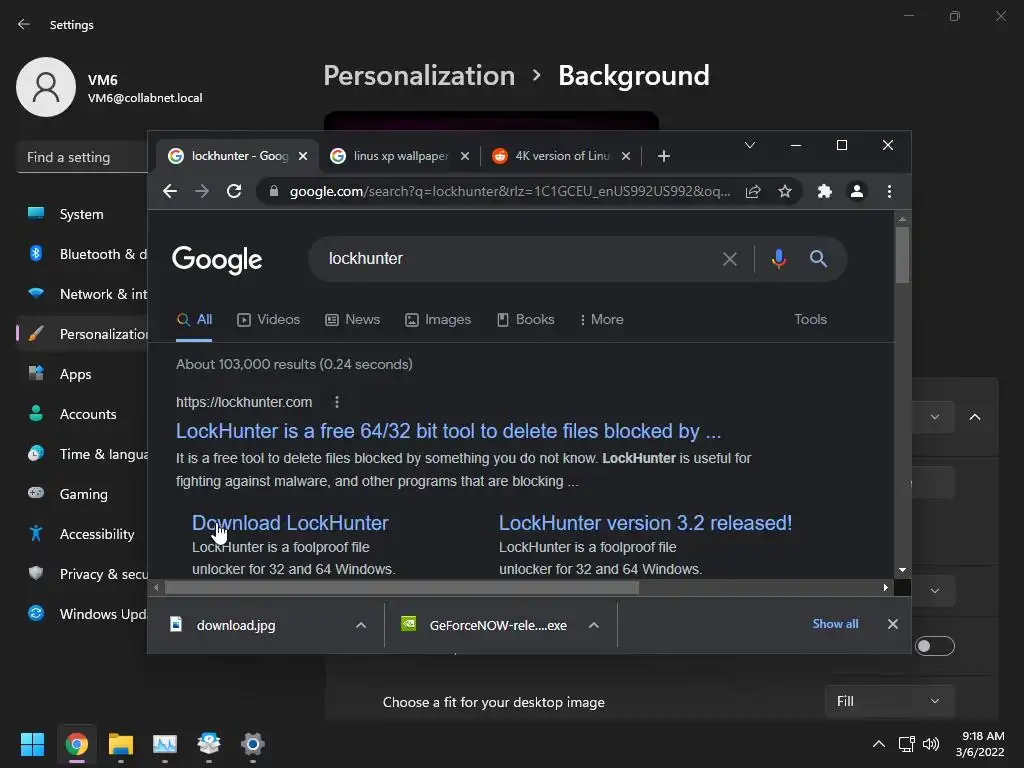
Task: Click the share page icon in address bar
Action: click(x=753, y=191)
